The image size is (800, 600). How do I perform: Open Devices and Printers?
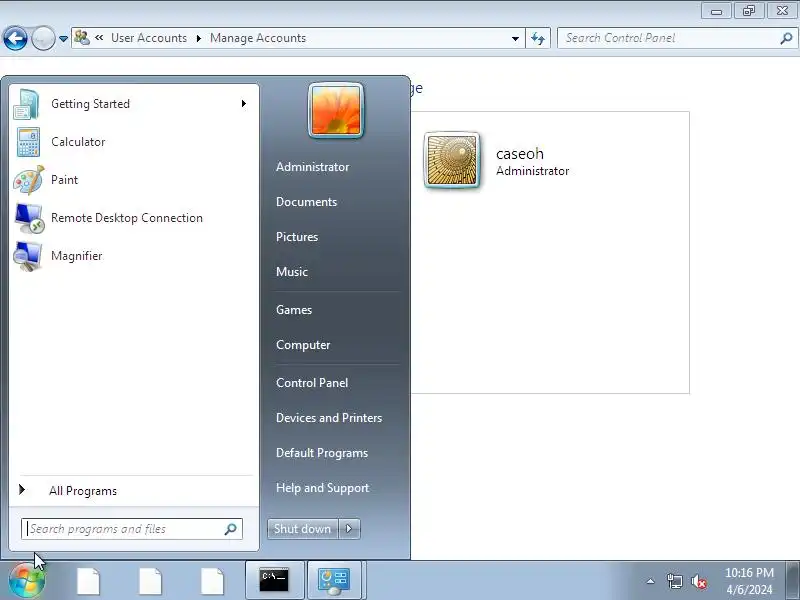[329, 418]
